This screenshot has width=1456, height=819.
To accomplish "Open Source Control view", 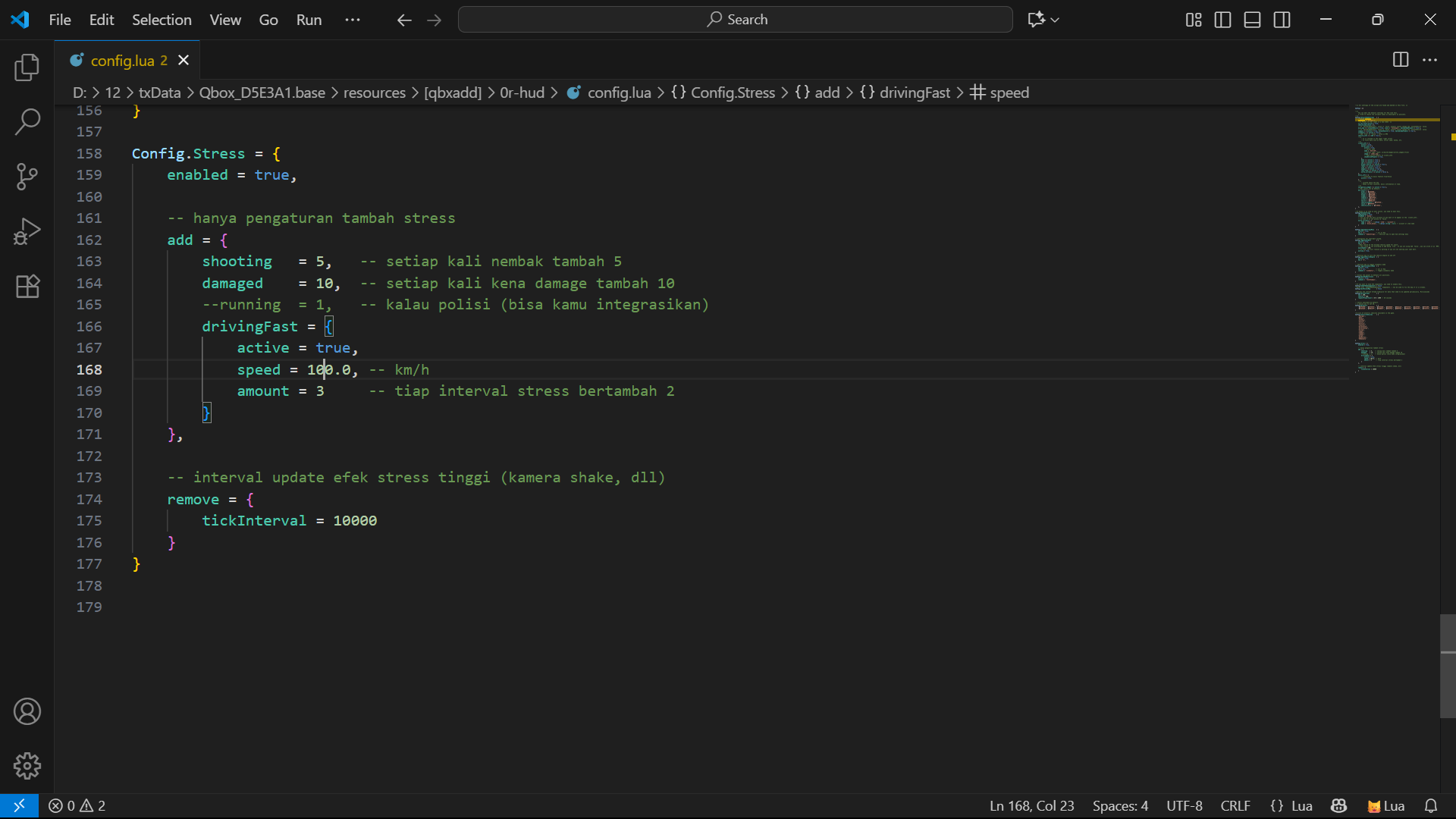I will [x=27, y=177].
